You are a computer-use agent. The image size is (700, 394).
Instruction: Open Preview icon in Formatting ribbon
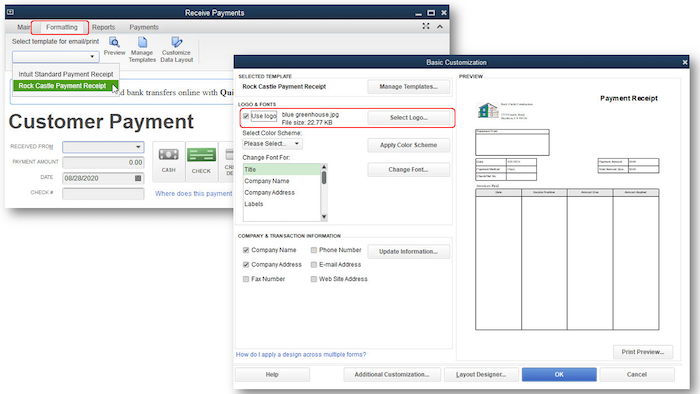coord(114,46)
